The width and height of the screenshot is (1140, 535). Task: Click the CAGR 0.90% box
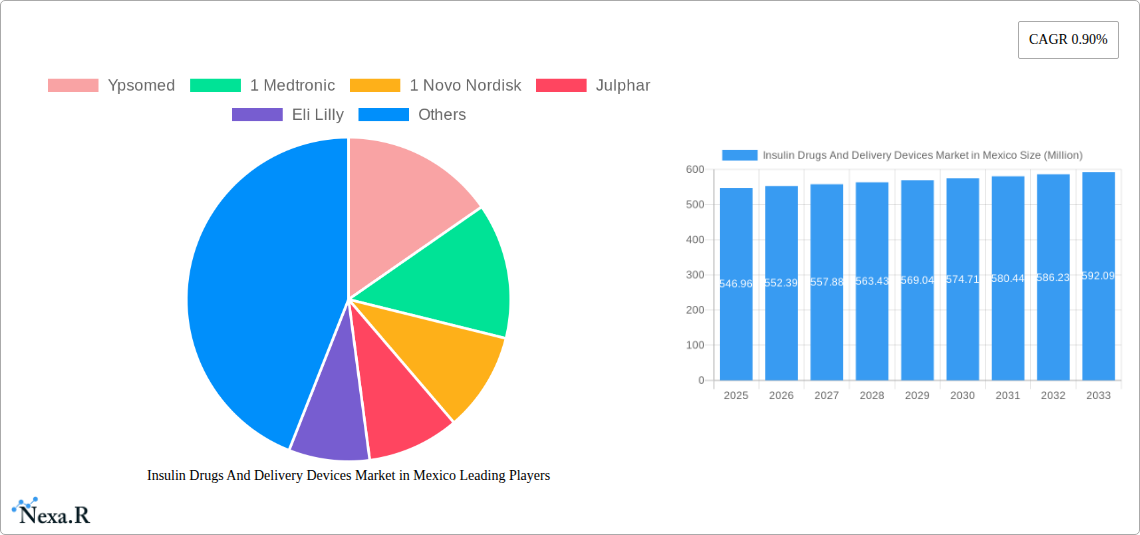[x=1068, y=40]
